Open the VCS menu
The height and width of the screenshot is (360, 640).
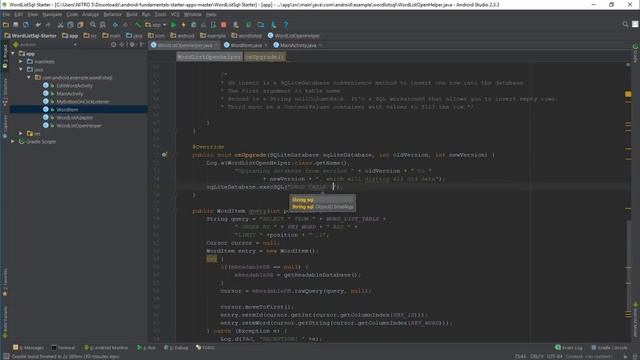click(175, 14)
